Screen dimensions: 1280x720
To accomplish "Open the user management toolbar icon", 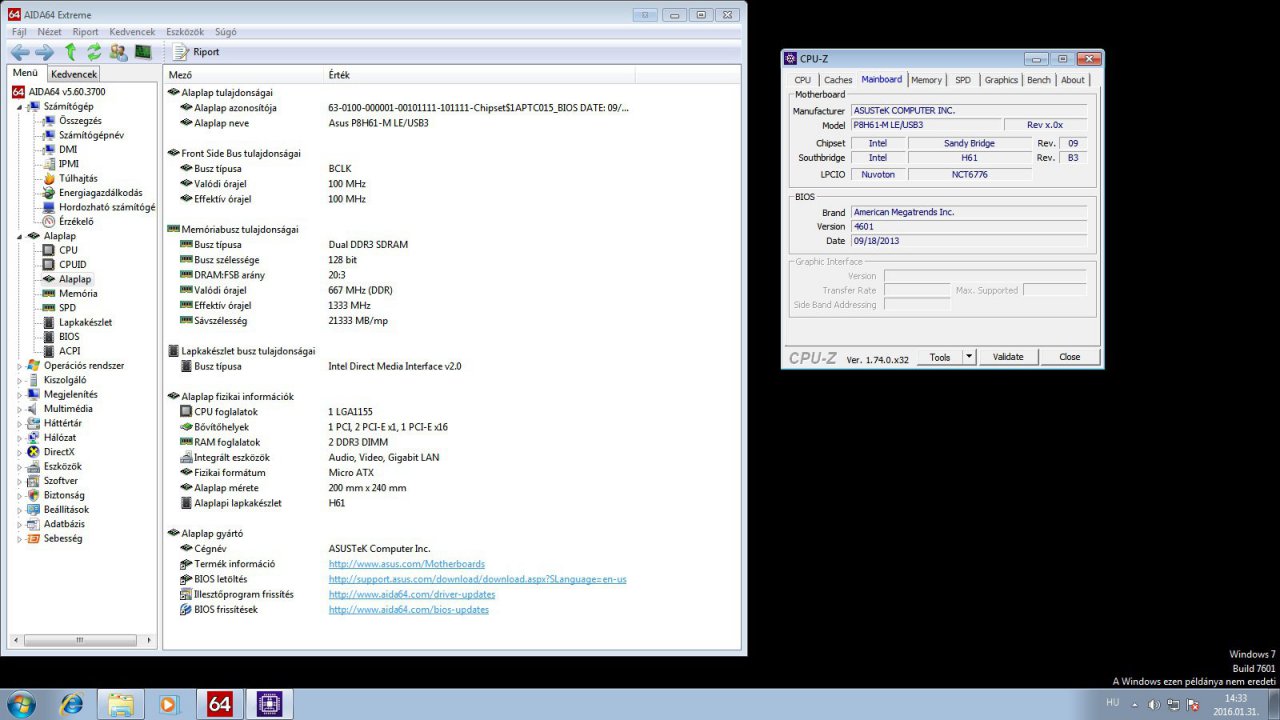I will [119, 52].
